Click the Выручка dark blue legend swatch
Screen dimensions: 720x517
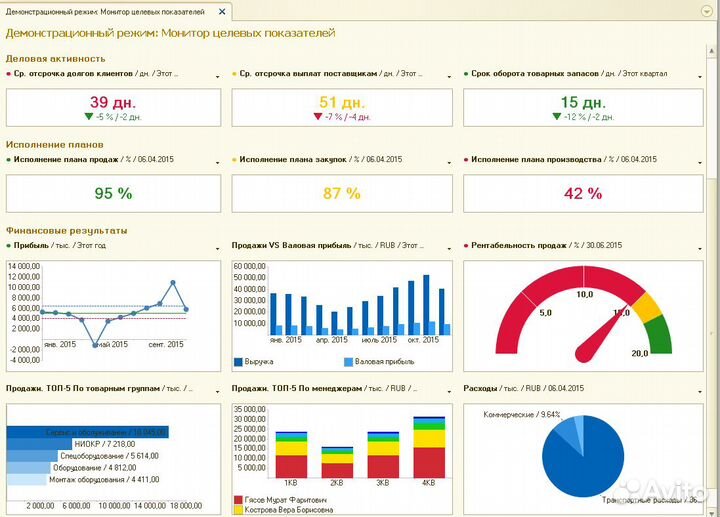point(238,361)
